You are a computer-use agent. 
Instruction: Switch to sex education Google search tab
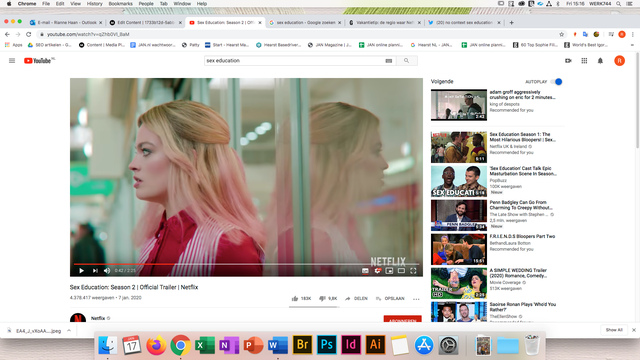click(x=305, y=22)
